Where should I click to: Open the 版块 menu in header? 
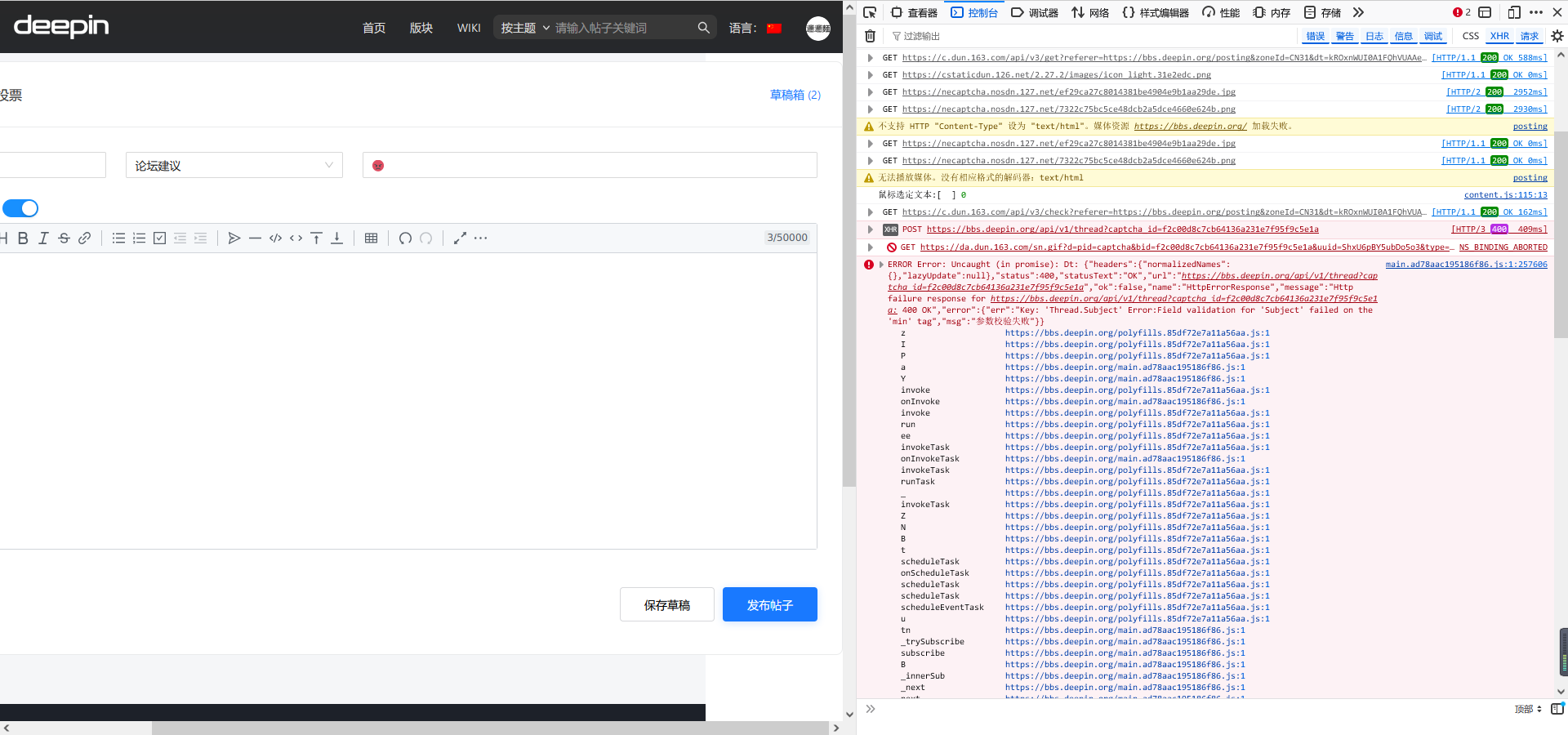pos(421,28)
